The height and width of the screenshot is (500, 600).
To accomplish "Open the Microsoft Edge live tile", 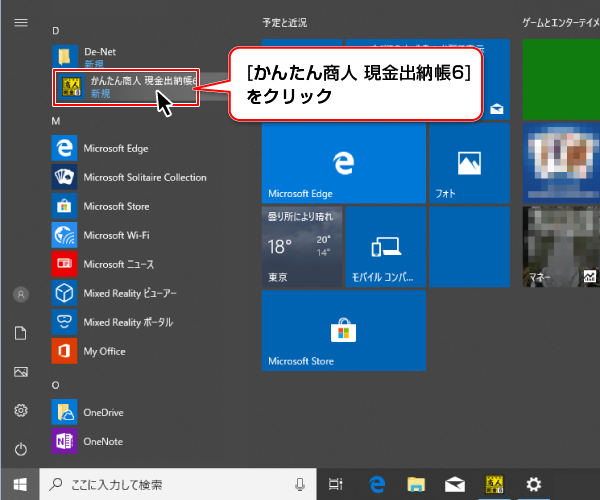I will click(x=344, y=163).
